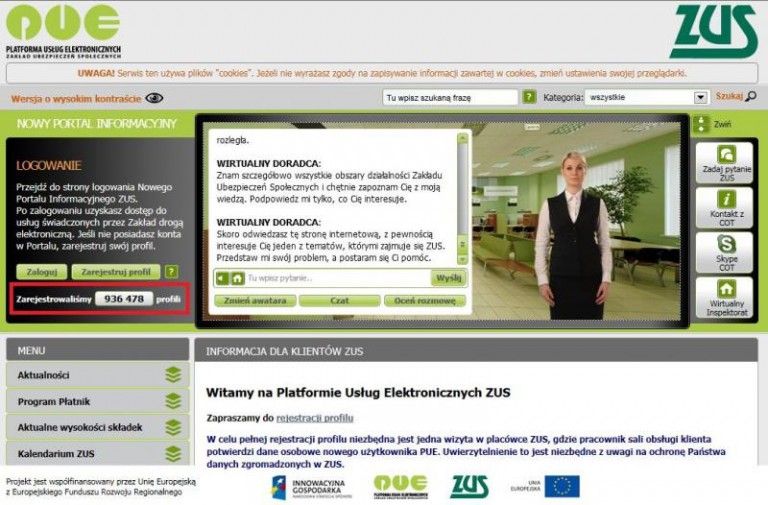Click the search phrase input field
Image resolution: width=768 pixels, height=505 pixels.
click(x=450, y=97)
